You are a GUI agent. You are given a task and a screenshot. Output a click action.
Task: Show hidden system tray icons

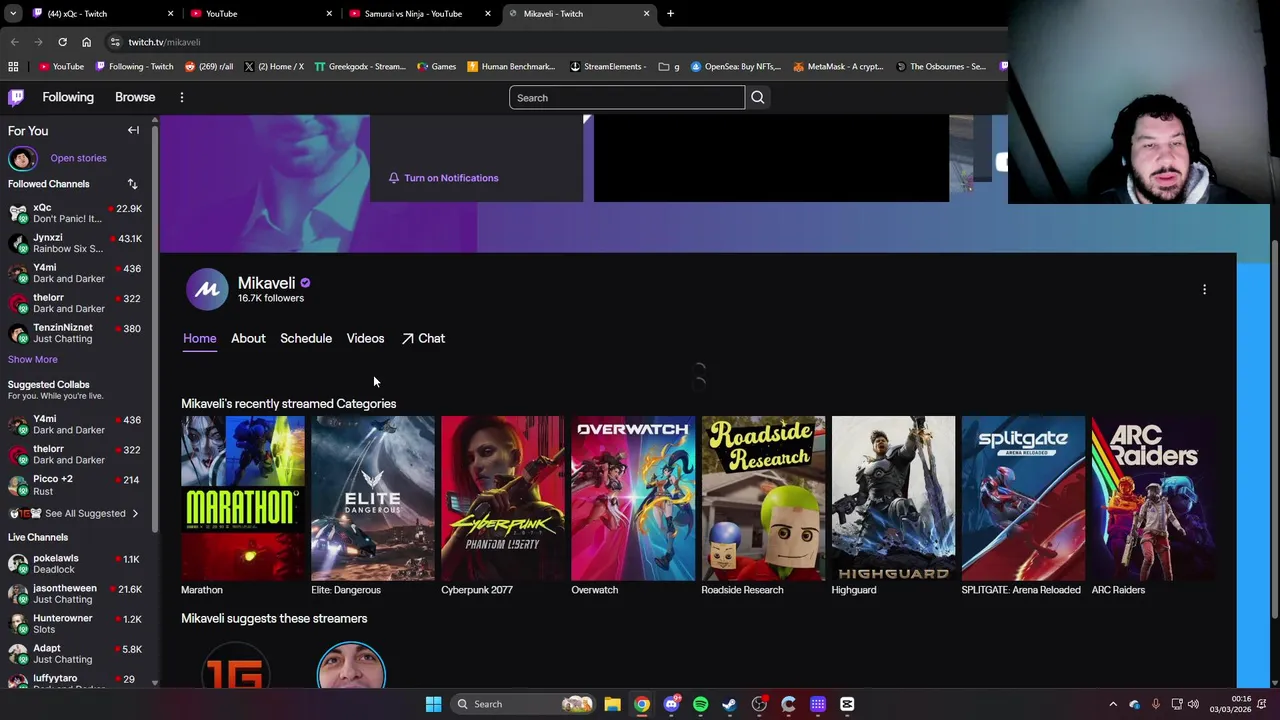[1113, 704]
